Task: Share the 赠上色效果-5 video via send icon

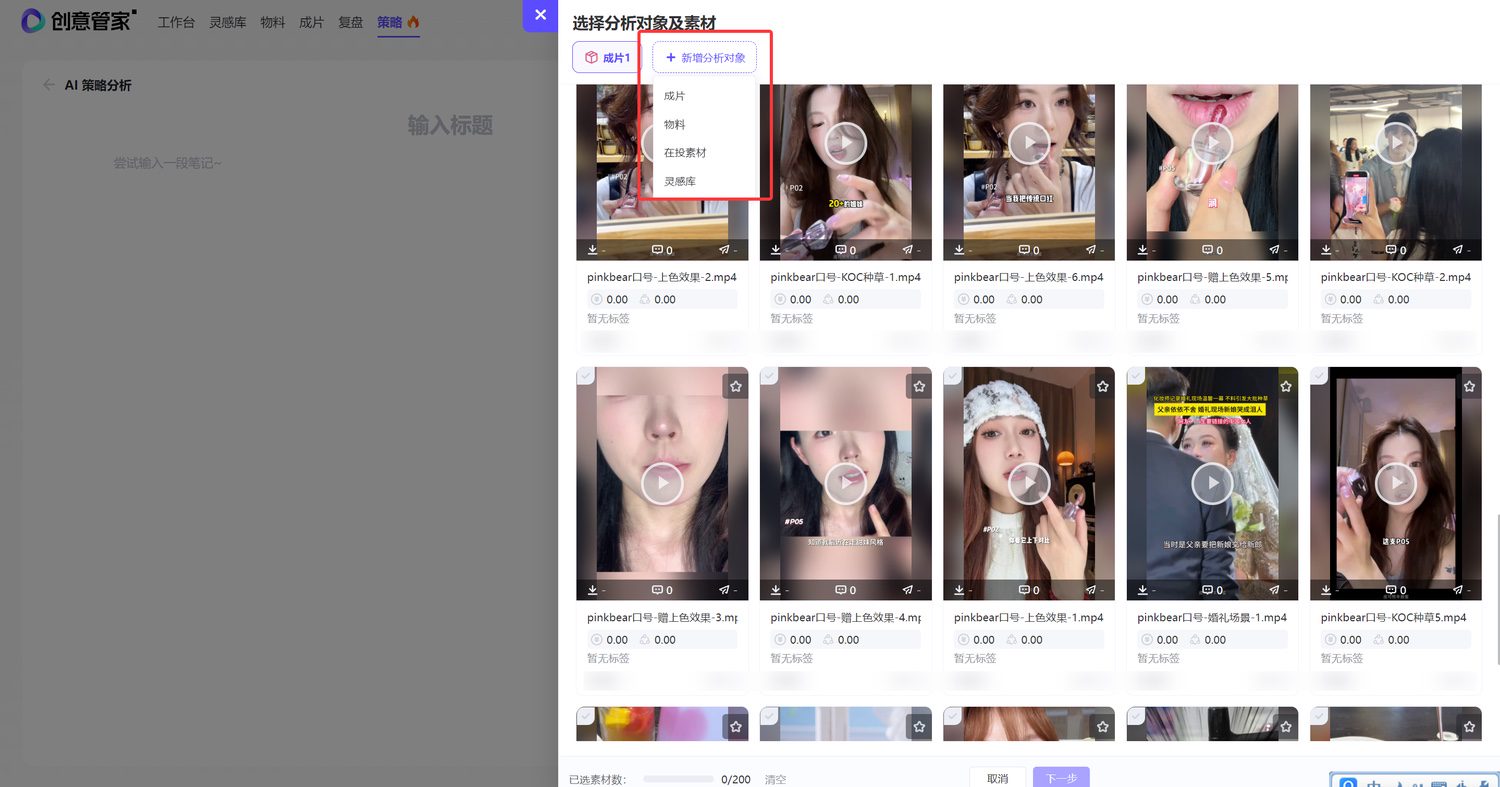Action: point(1275,250)
